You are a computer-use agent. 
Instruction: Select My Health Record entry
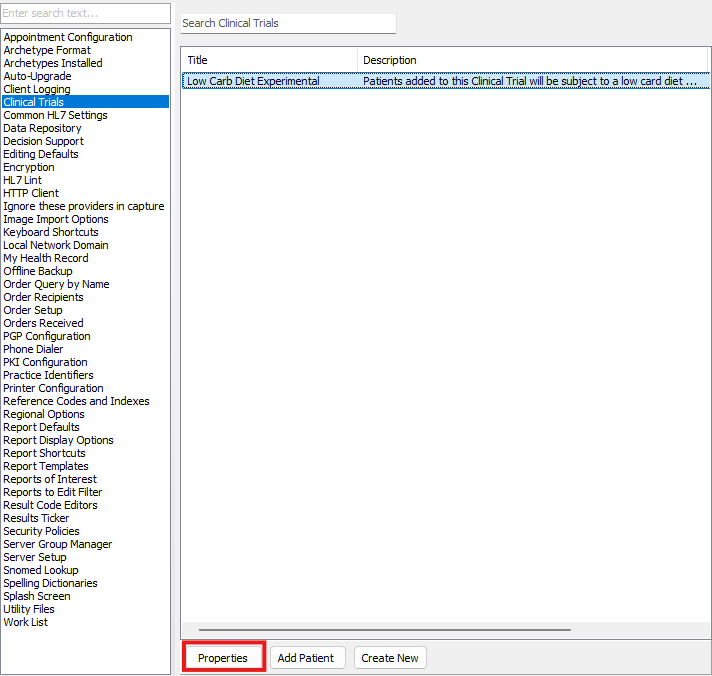coord(46,258)
